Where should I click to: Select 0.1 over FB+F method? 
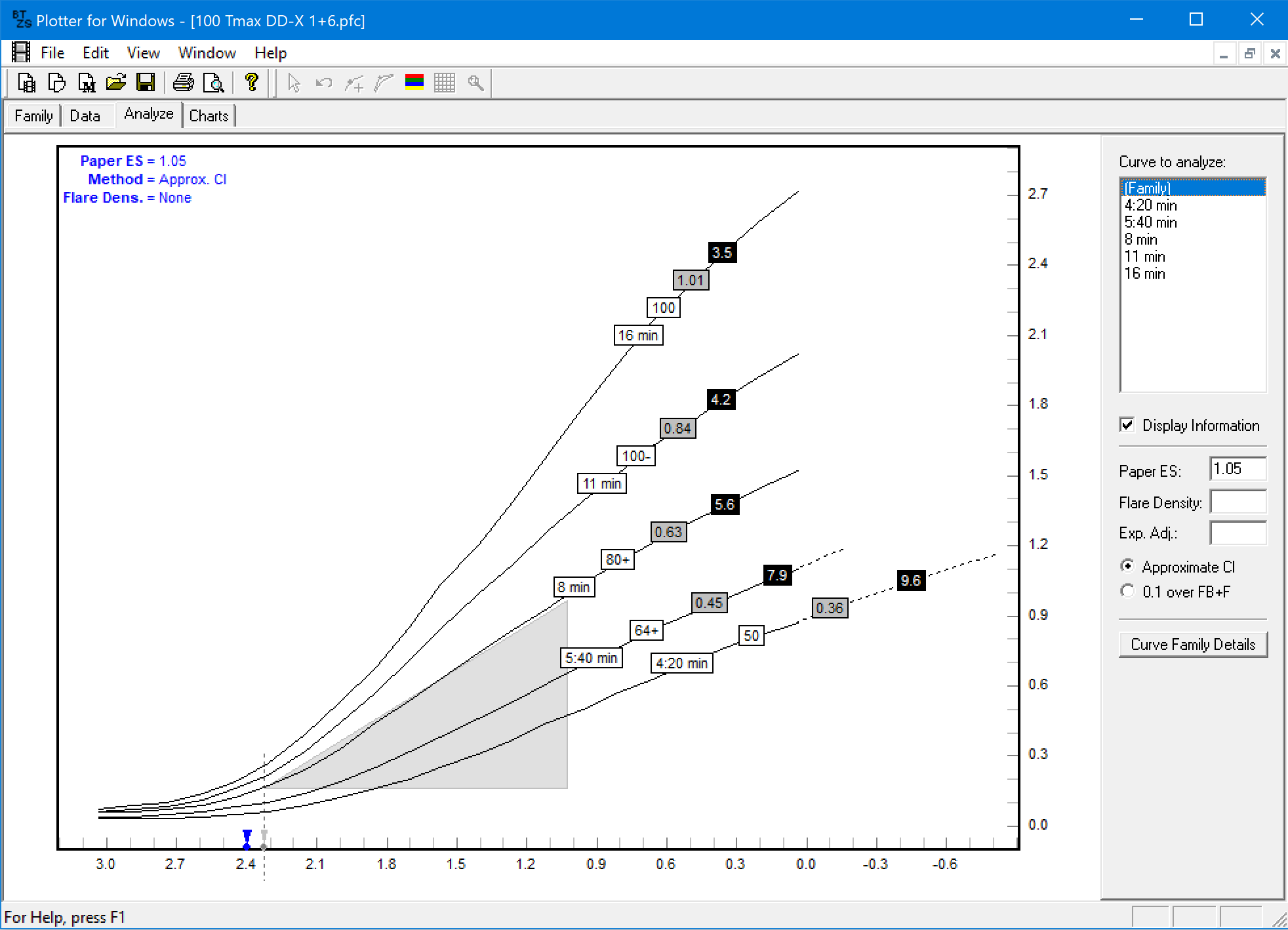pos(1127,591)
